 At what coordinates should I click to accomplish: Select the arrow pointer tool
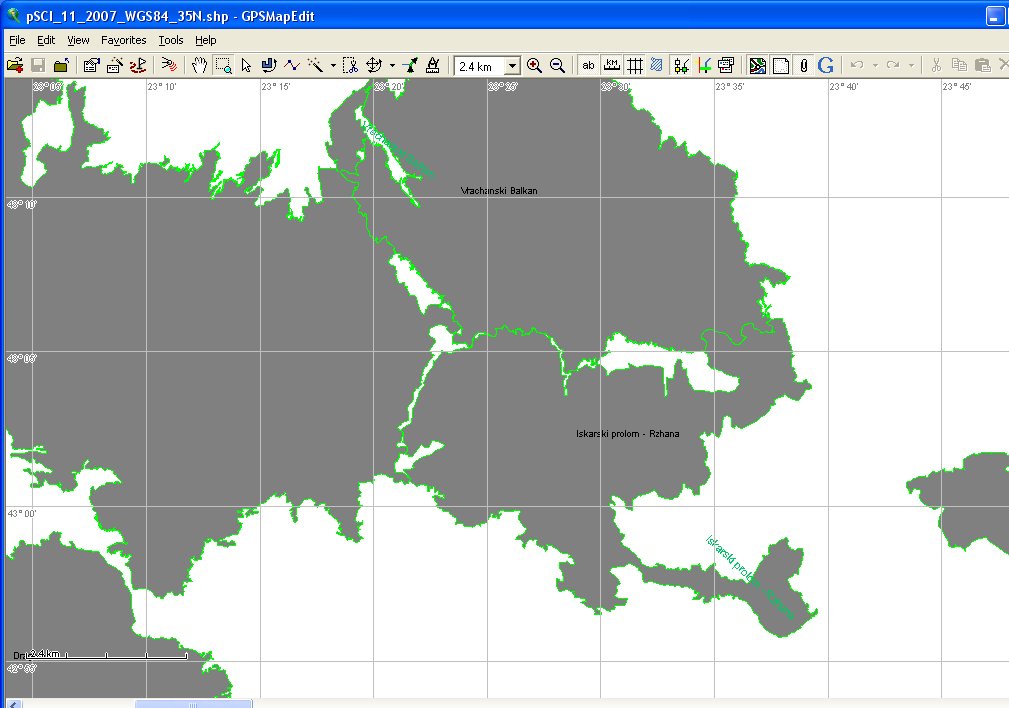click(x=246, y=65)
